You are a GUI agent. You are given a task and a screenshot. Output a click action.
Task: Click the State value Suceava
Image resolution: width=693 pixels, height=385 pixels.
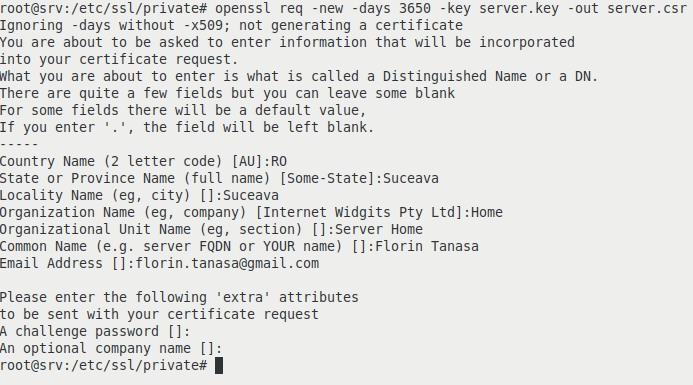click(411, 179)
